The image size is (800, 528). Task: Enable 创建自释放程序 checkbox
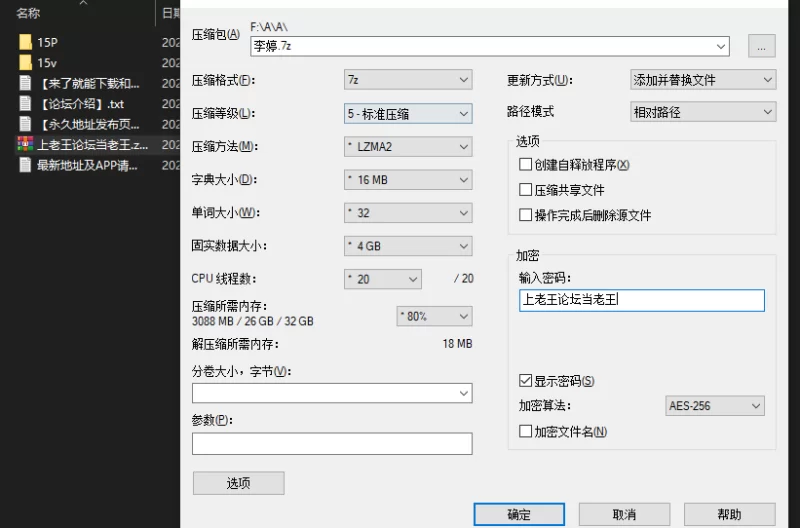(x=525, y=164)
